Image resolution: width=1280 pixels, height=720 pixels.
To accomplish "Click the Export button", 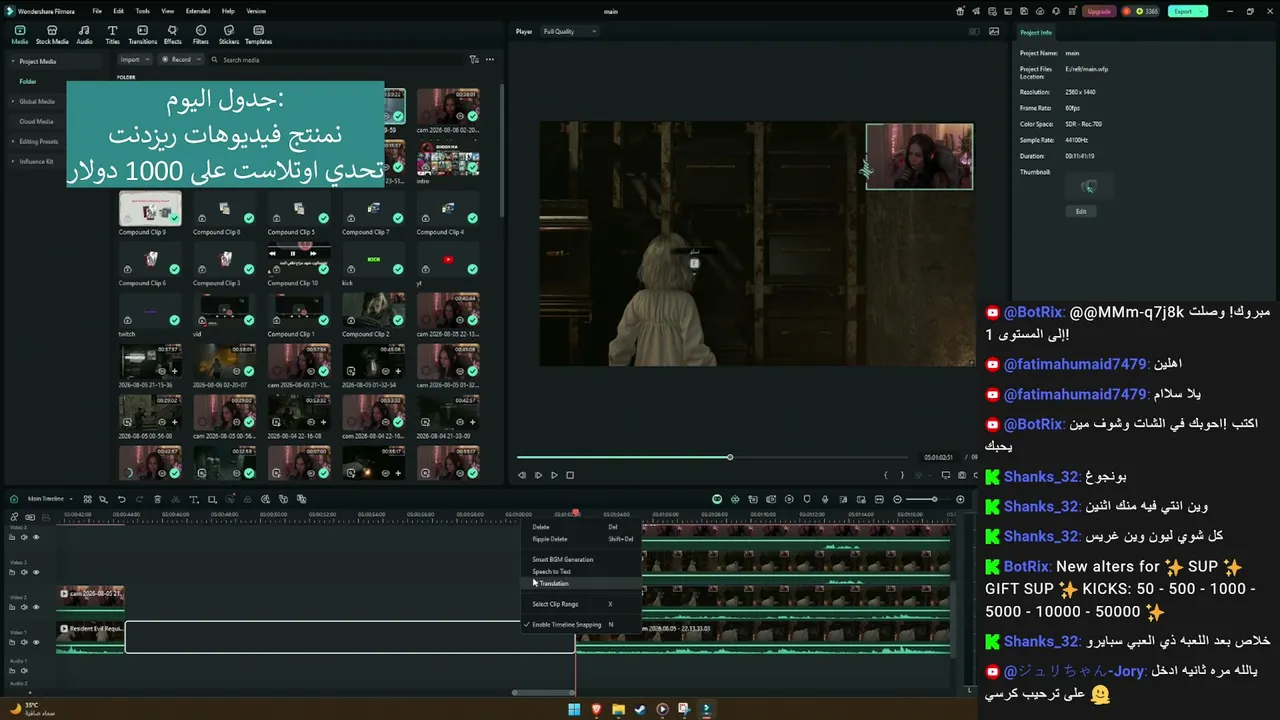I will (1187, 12).
